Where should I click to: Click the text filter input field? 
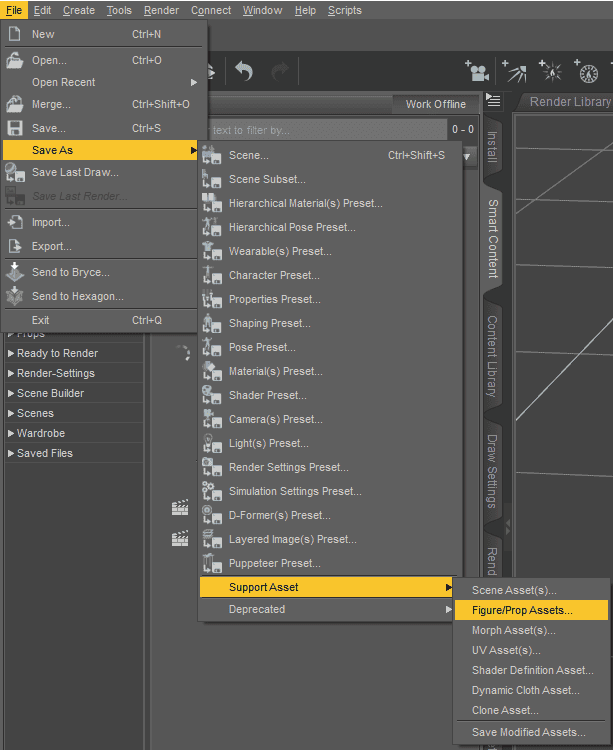tap(328, 130)
